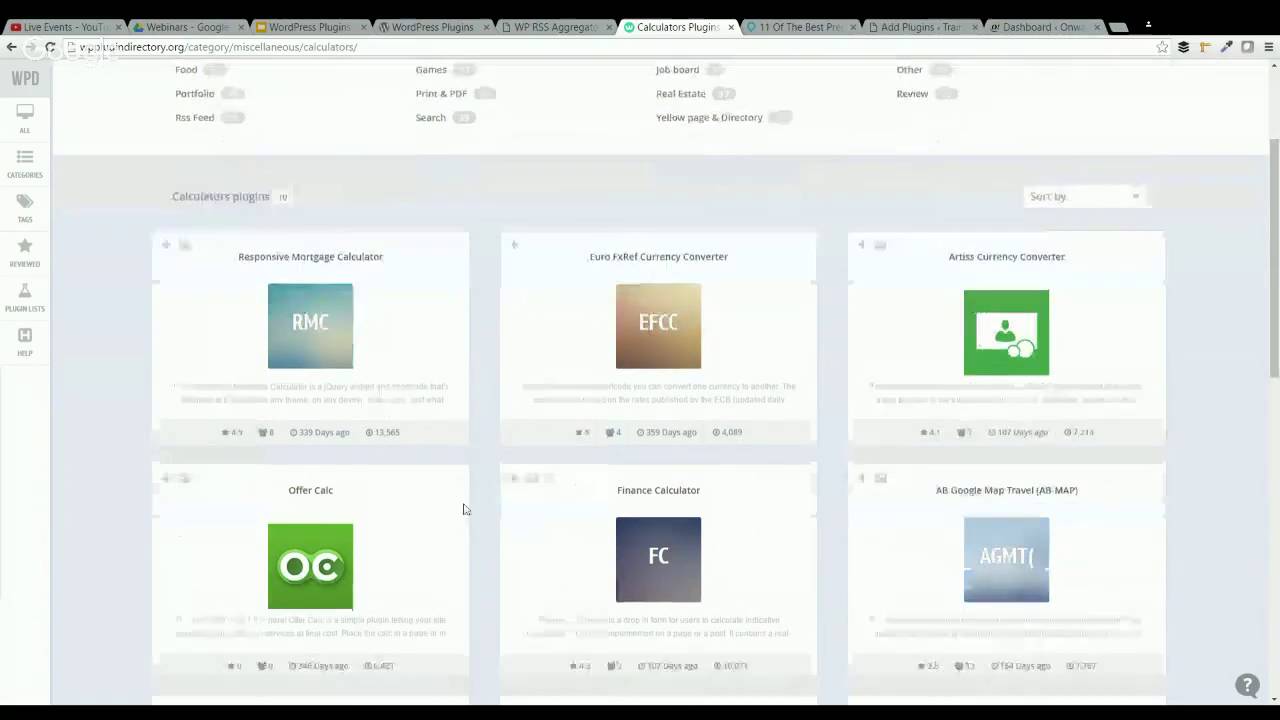Click the AB Google Map Travel title
This screenshot has width=1280, height=720.
1006,491
